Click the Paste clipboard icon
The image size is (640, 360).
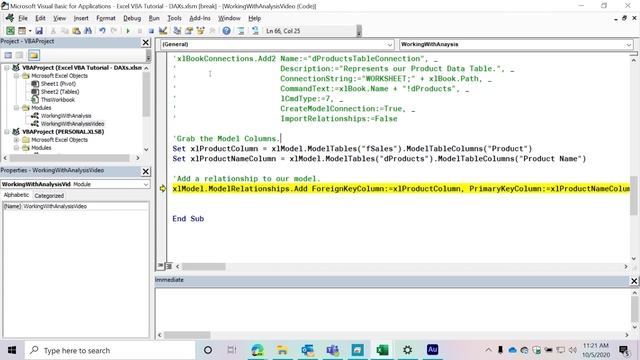(76, 31)
